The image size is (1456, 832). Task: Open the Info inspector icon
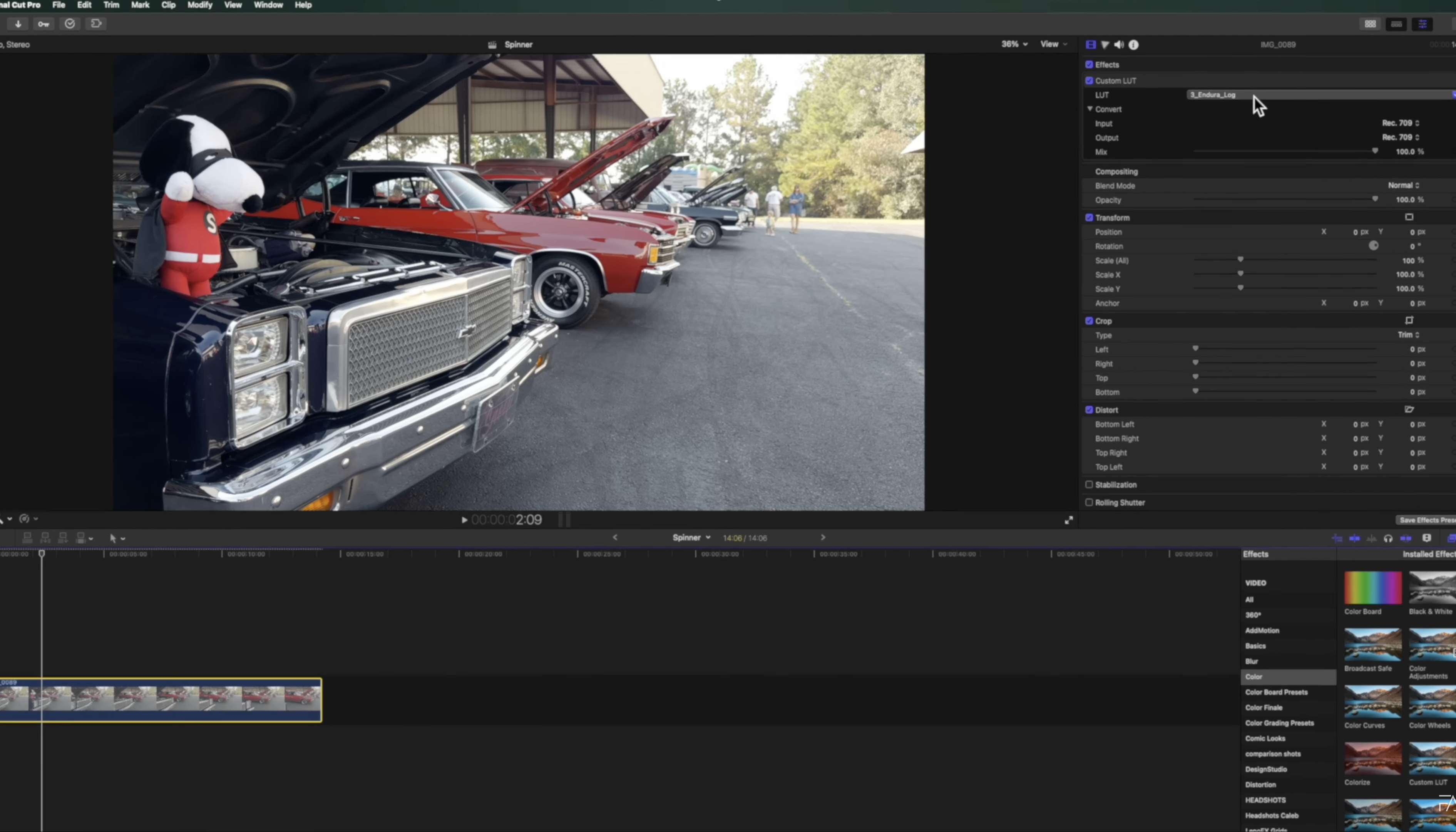[x=1133, y=45]
